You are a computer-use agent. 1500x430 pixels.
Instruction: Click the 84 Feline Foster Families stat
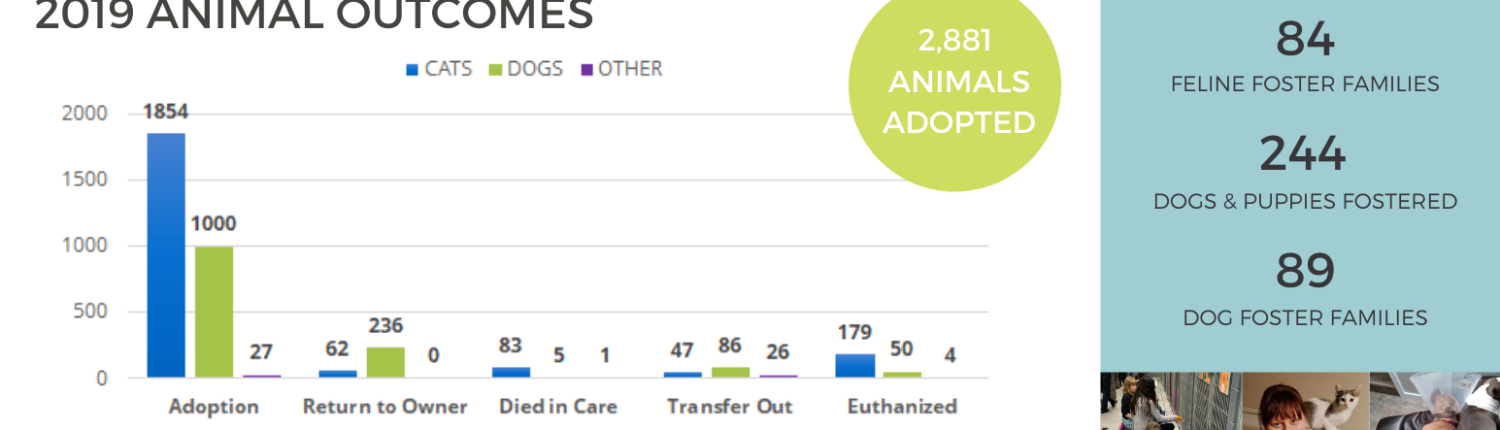[1305, 58]
